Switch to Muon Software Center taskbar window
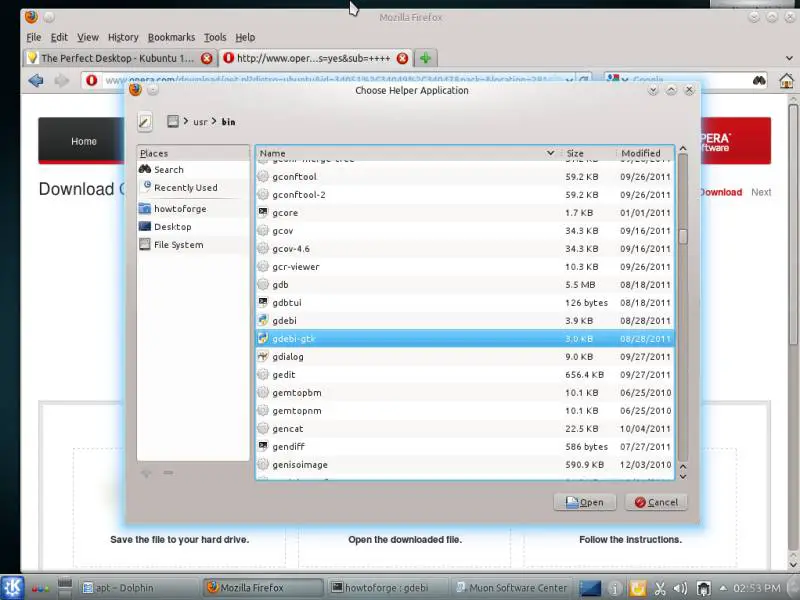800x600 pixels. point(512,588)
